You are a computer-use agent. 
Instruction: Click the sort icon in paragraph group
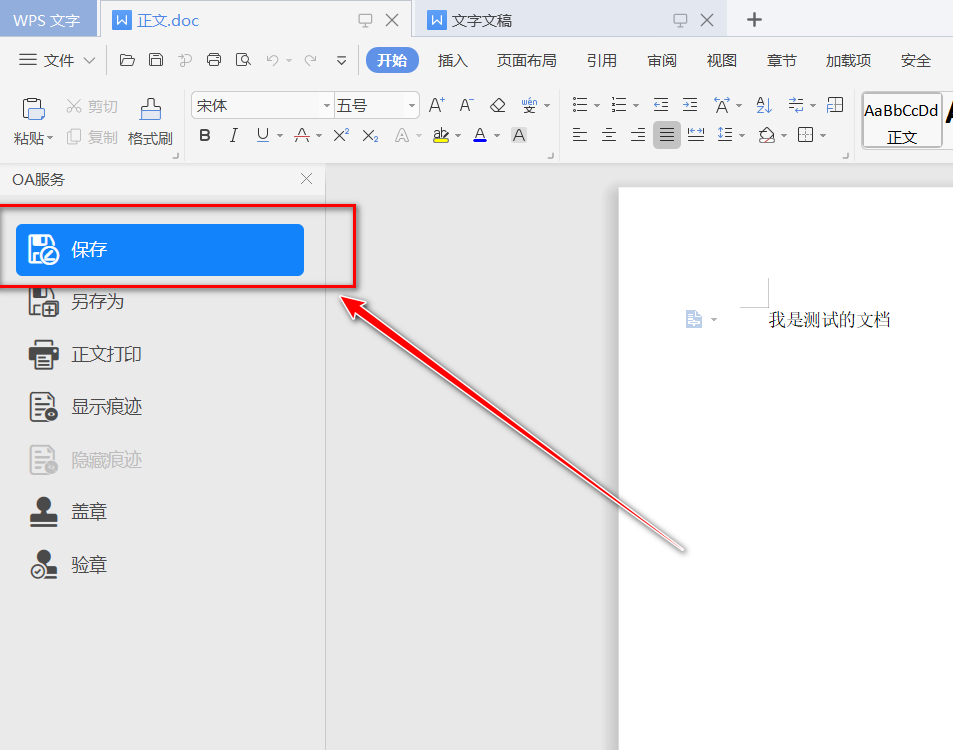(764, 105)
